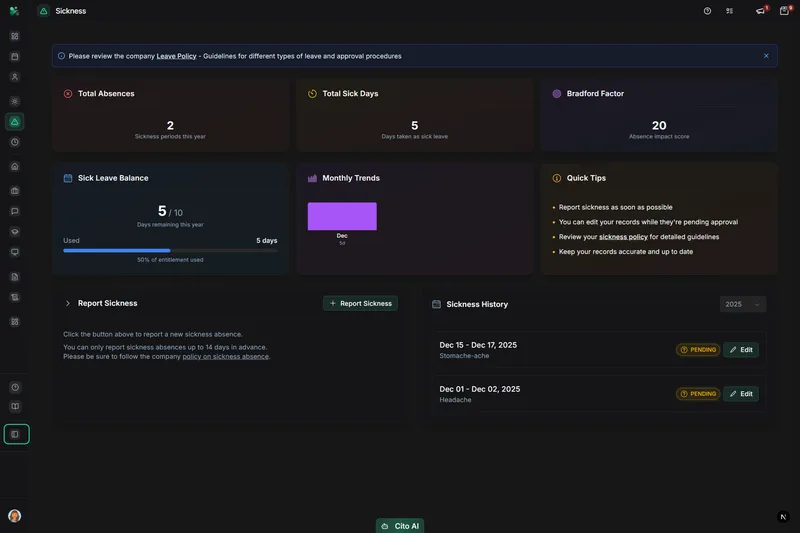Viewport: 800px width, 533px height.
Task: Open the document sidebar icon
Action: (15, 277)
